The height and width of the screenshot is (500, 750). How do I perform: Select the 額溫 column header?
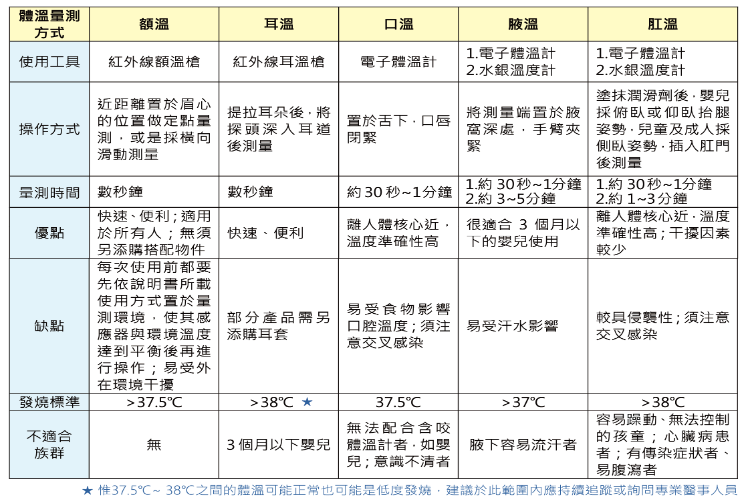(154, 24)
